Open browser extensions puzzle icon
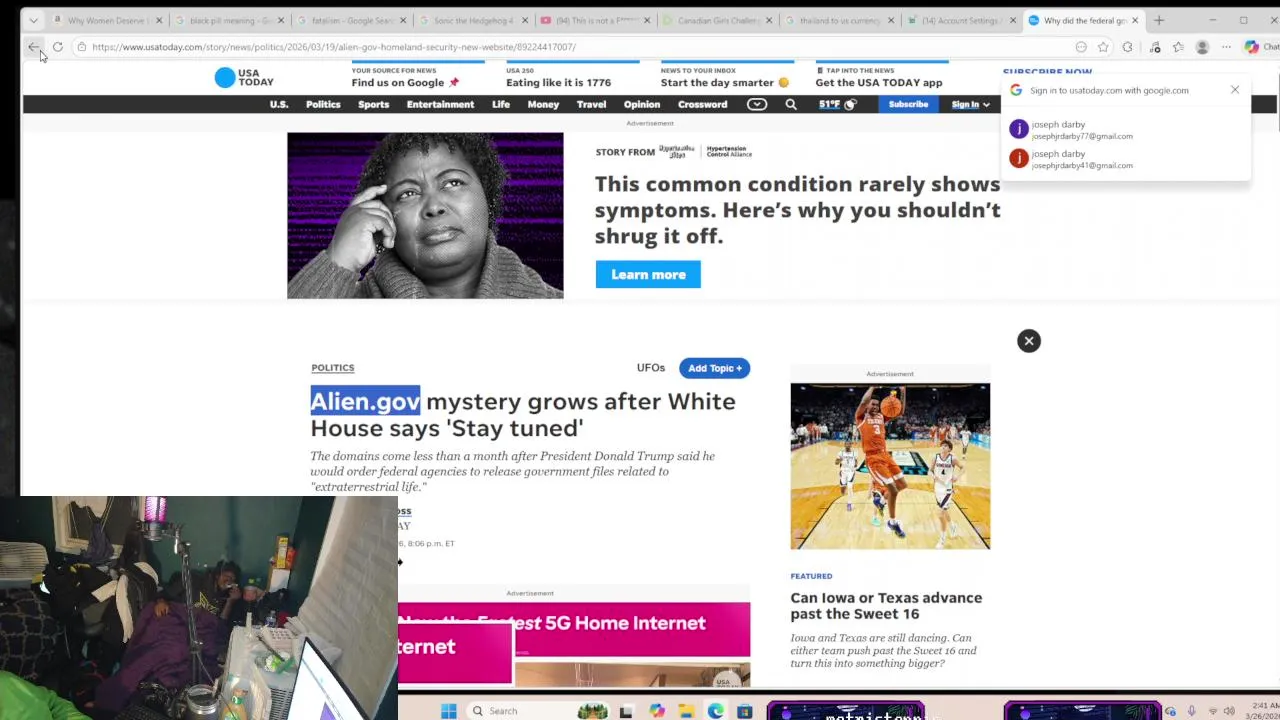Screen dimensions: 1280x720 [1128, 47]
